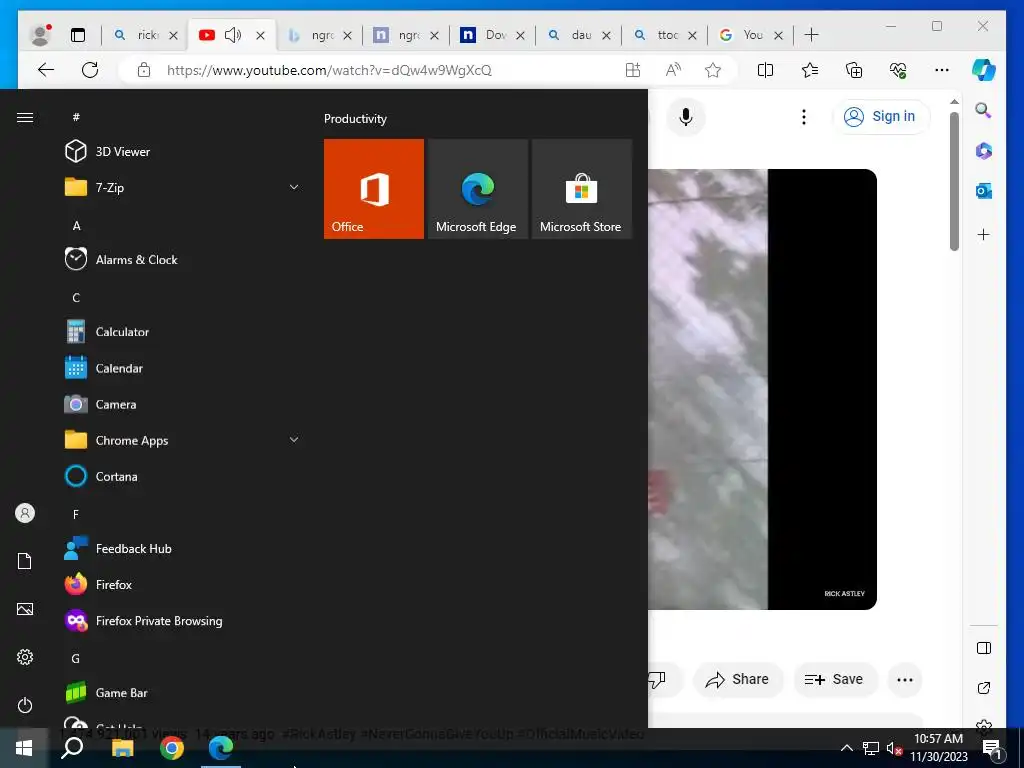Click YouTube voice search microphone

point(686,117)
